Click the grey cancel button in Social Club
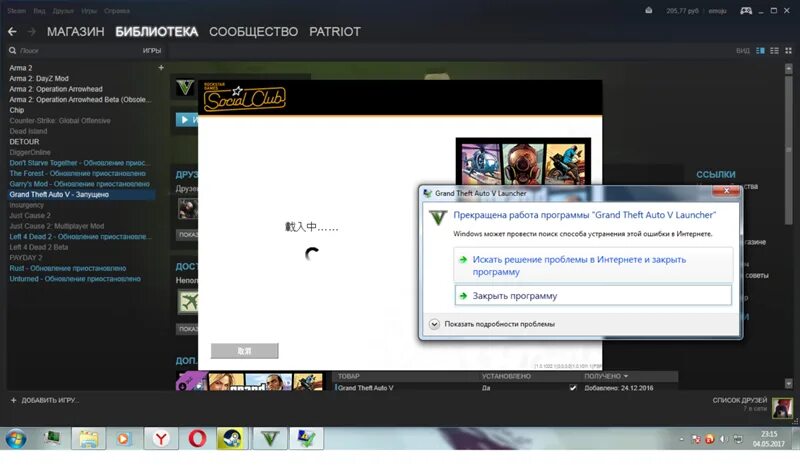Screen dimensions: 800x465 (x=244, y=351)
